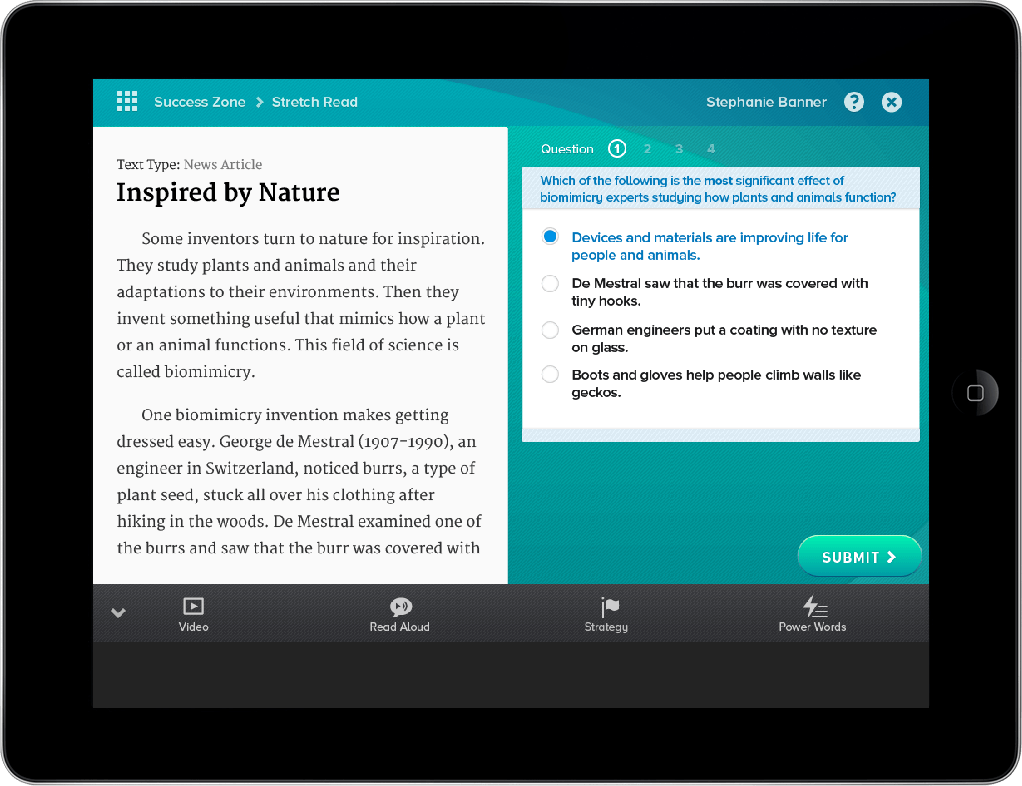Select 'Devices and materials are improving life' answer
This screenshot has width=1022, height=786.
[550, 237]
